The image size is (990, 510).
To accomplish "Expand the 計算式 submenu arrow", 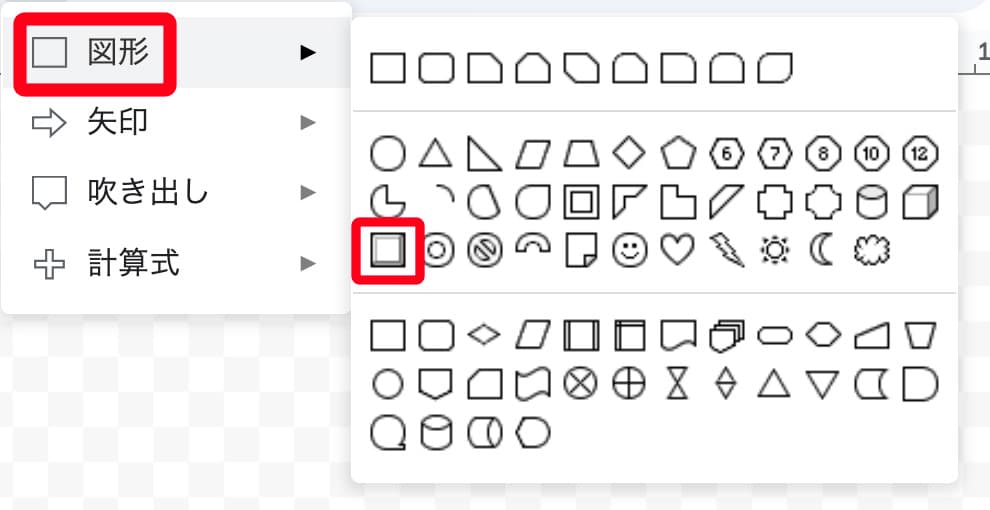I will 308,264.
